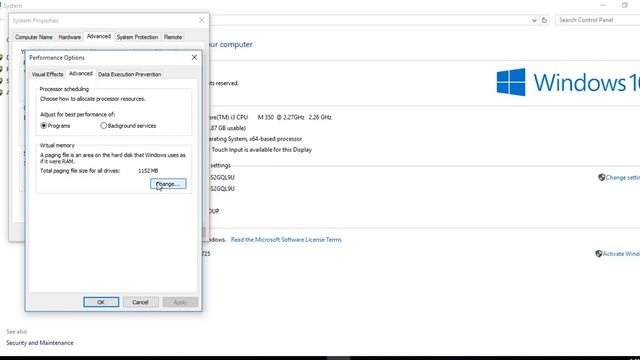Select Advanced tab in Performance Options

pyautogui.click(x=81, y=73)
